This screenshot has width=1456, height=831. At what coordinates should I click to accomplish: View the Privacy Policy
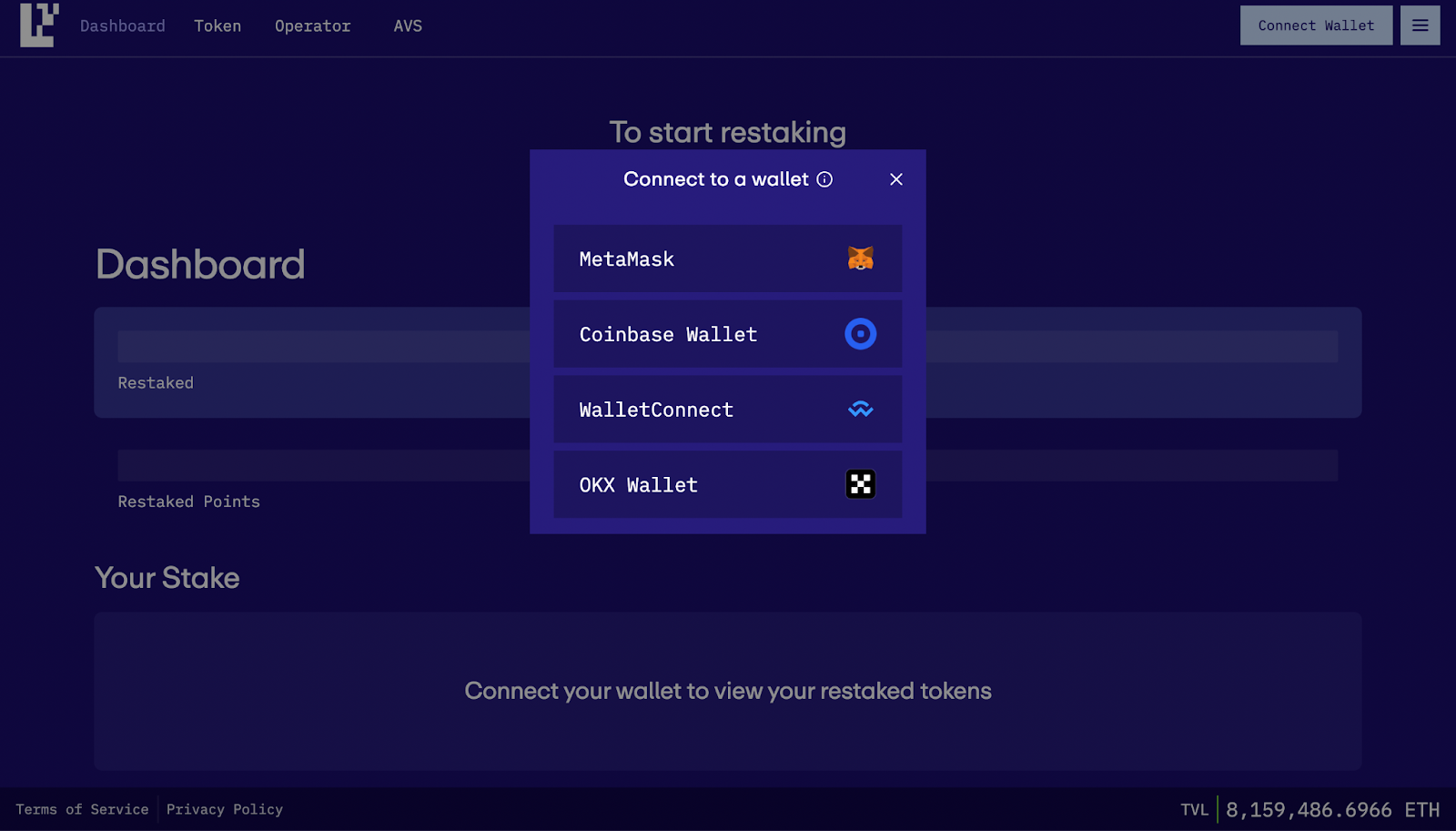[224, 809]
